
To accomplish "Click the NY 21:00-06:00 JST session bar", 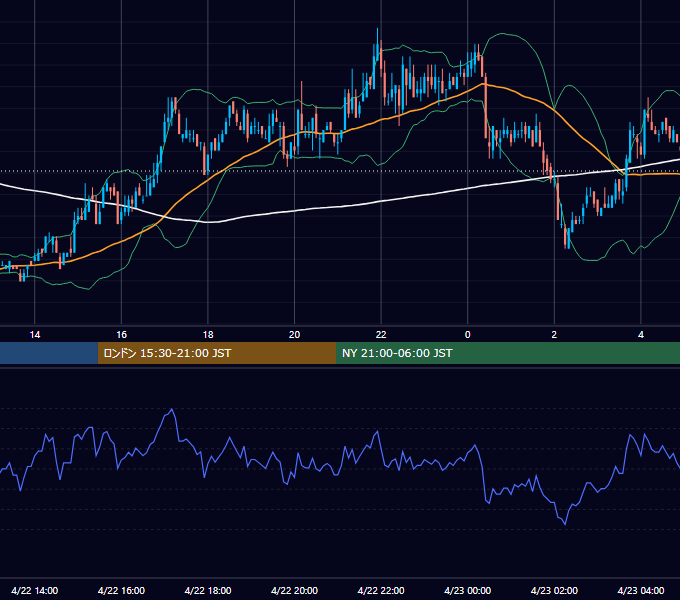I will [x=508, y=353].
